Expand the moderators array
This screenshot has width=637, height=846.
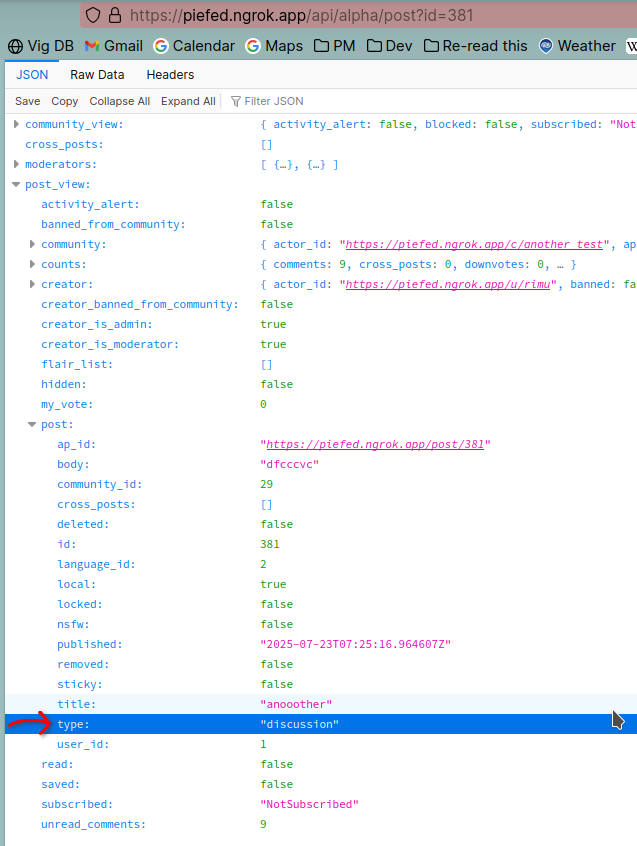tap(16, 164)
